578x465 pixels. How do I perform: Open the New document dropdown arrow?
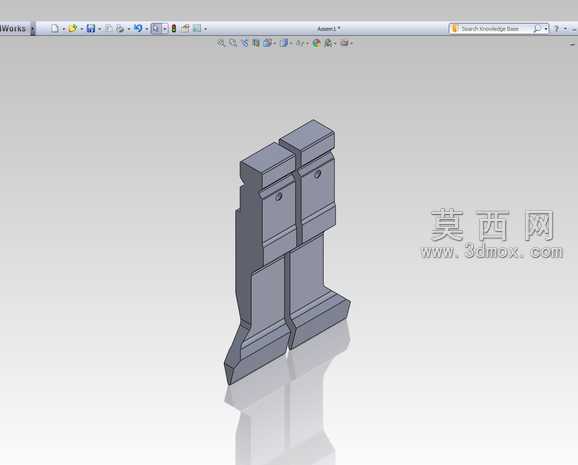click(x=63, y=29)
